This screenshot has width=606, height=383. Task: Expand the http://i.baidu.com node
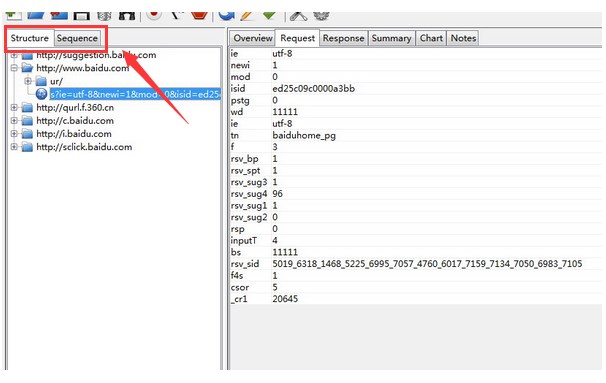(x=14, y=134)
